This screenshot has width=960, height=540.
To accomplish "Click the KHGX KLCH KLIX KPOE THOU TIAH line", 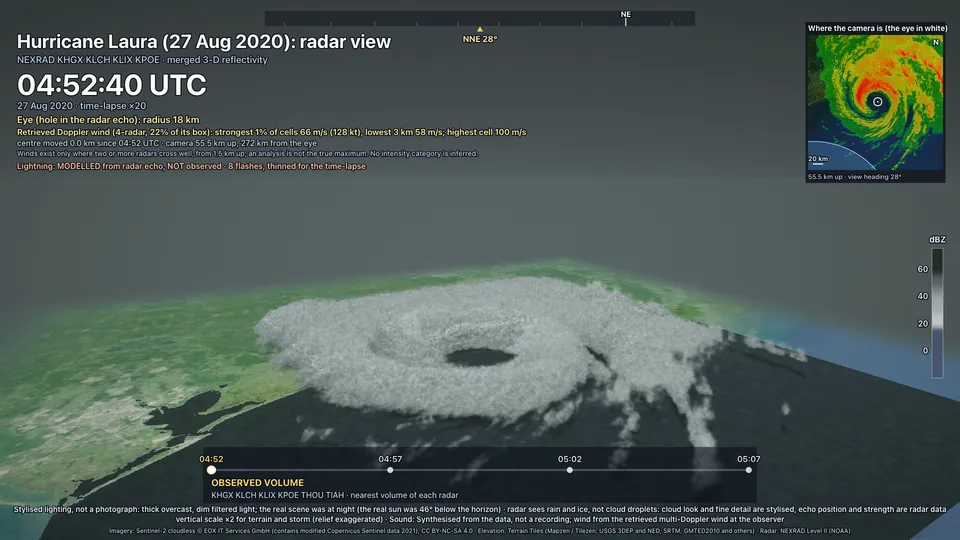I will click(x=334, y=495).
